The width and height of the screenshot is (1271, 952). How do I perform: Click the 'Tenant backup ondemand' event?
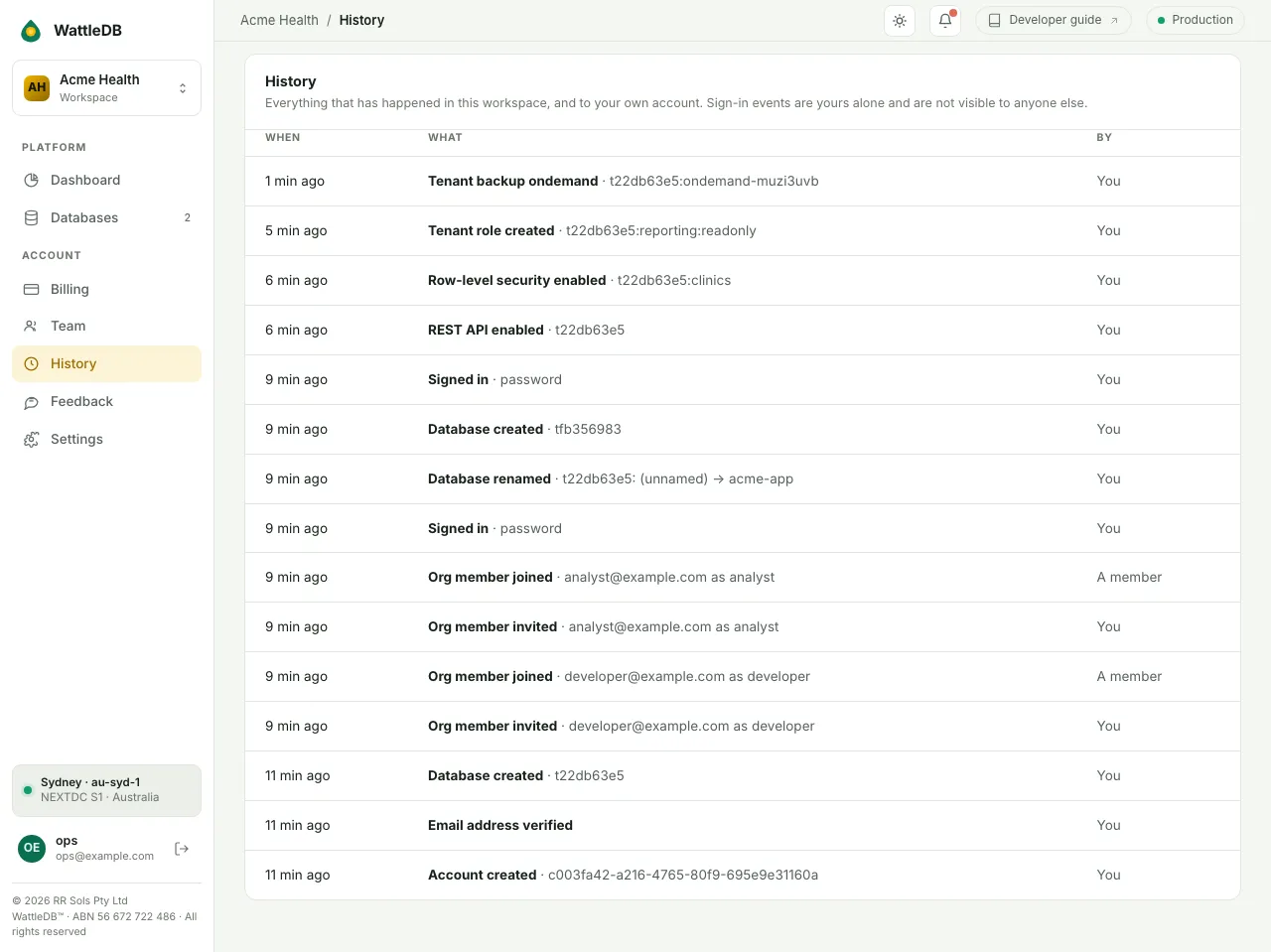[743, 181]
